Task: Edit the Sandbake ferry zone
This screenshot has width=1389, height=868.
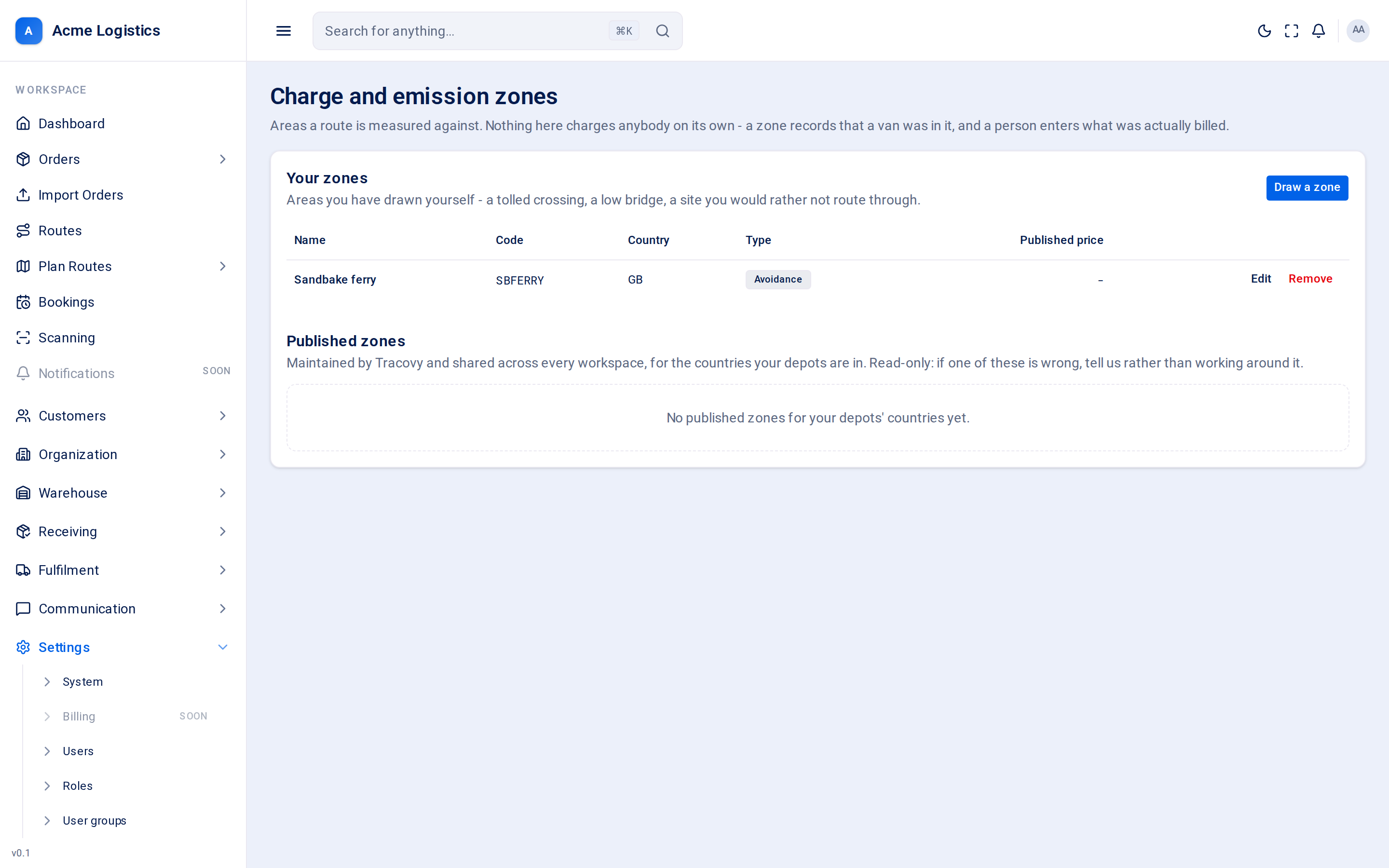Action: 1260,278
